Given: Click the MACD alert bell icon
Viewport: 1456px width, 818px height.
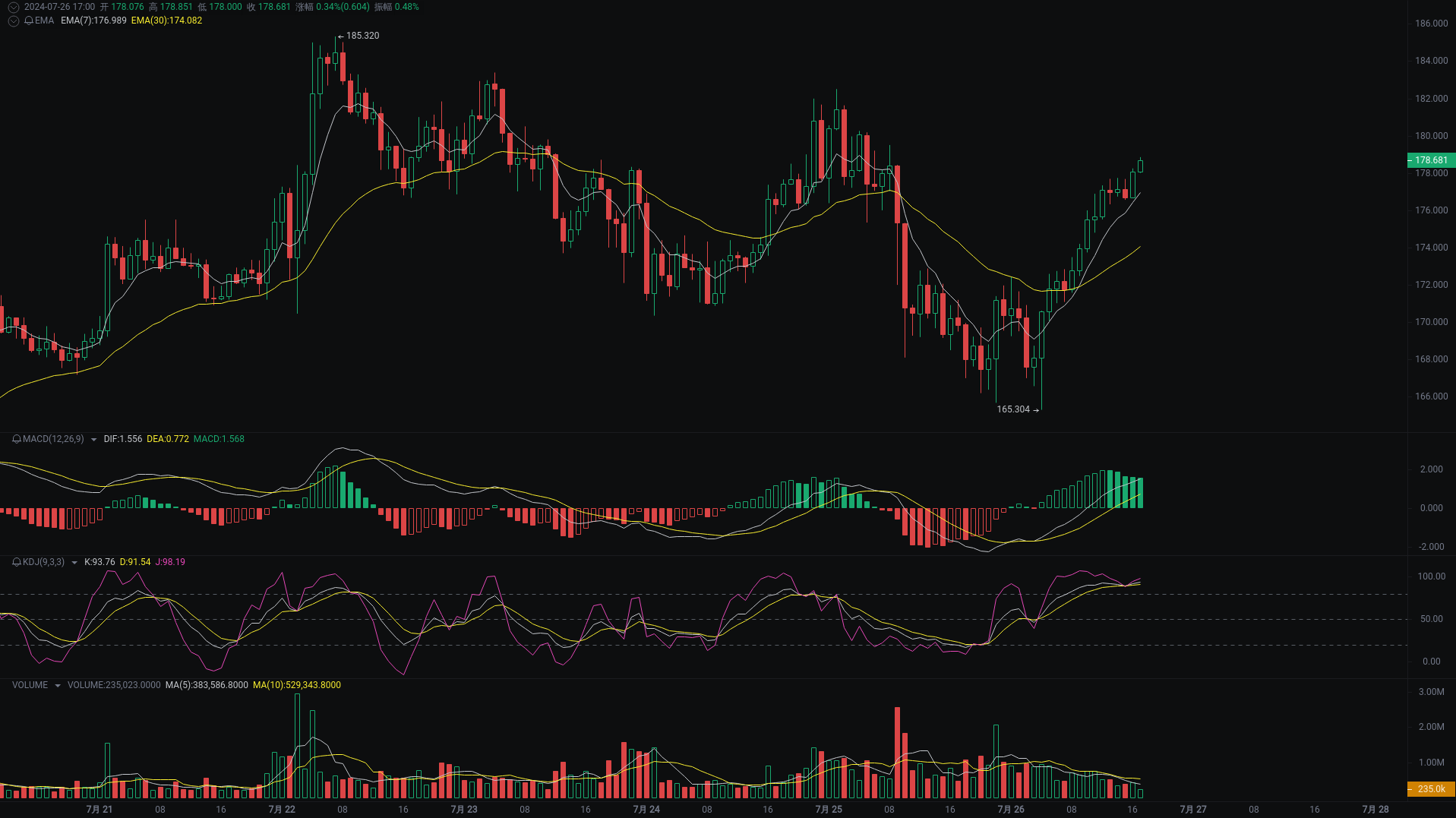Looking at the screenshot, I should [x=17, y=439].
